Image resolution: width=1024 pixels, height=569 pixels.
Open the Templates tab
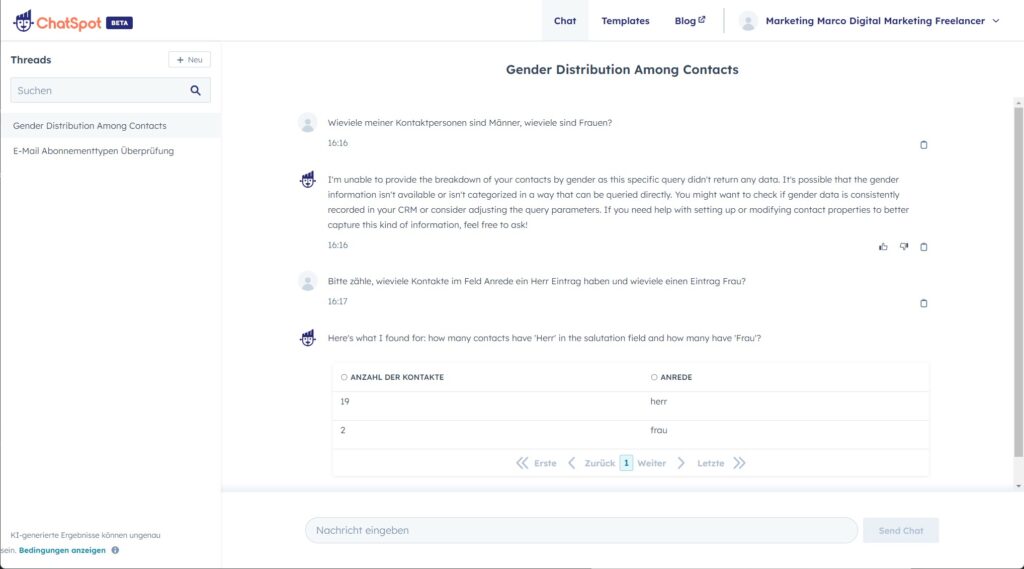pyautogui.click(x=625, y=21)
